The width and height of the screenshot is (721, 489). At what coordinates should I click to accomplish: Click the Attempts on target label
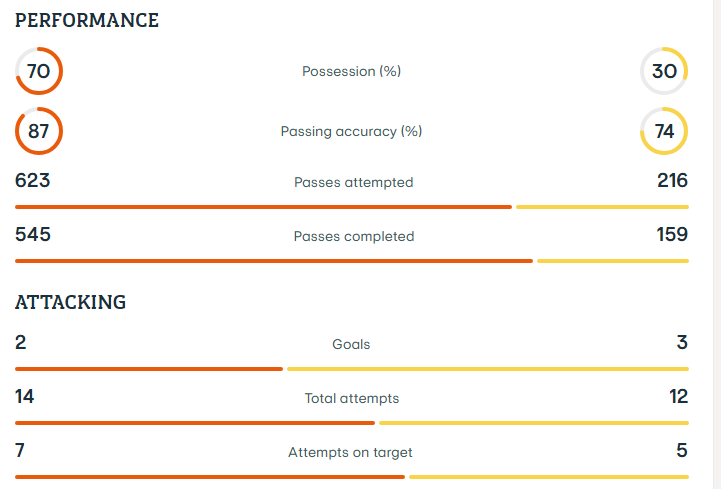click(350, 452)
